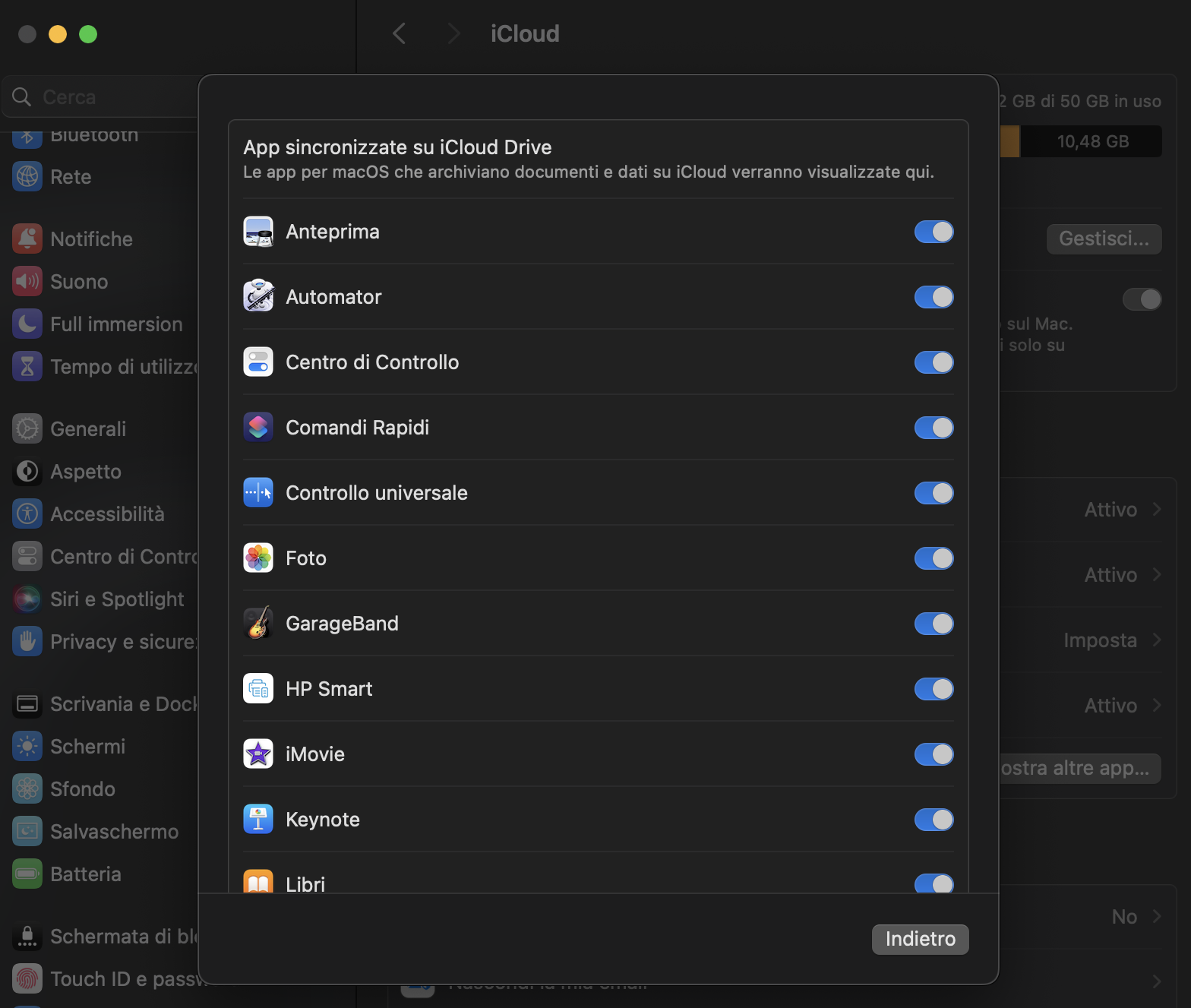Click the Siri e Spotlight icon

(x=27, y=599)
